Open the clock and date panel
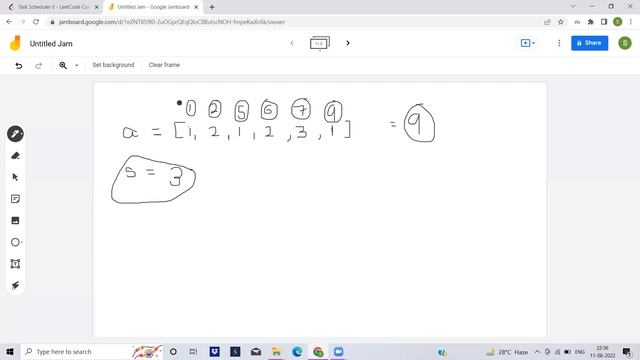640x360 pixels. [x=602, y=352]
